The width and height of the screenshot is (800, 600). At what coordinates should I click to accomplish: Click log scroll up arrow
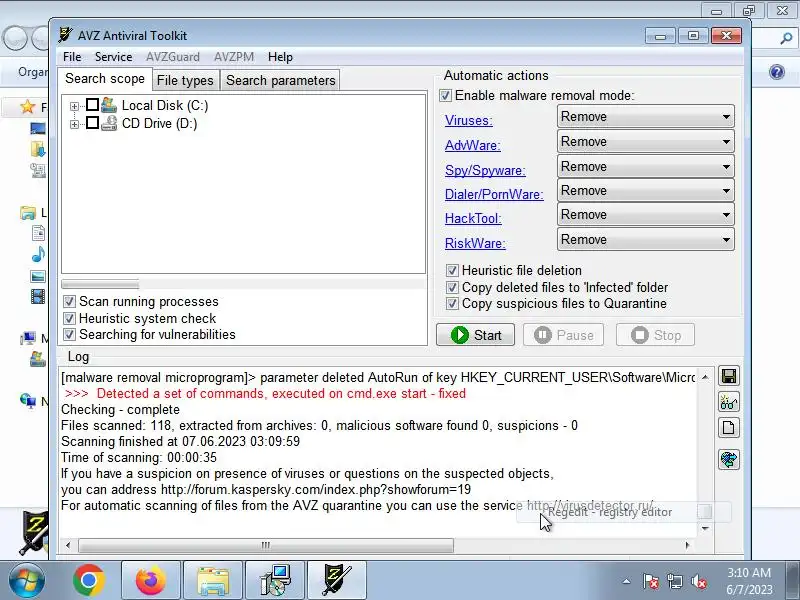(705, 377)
